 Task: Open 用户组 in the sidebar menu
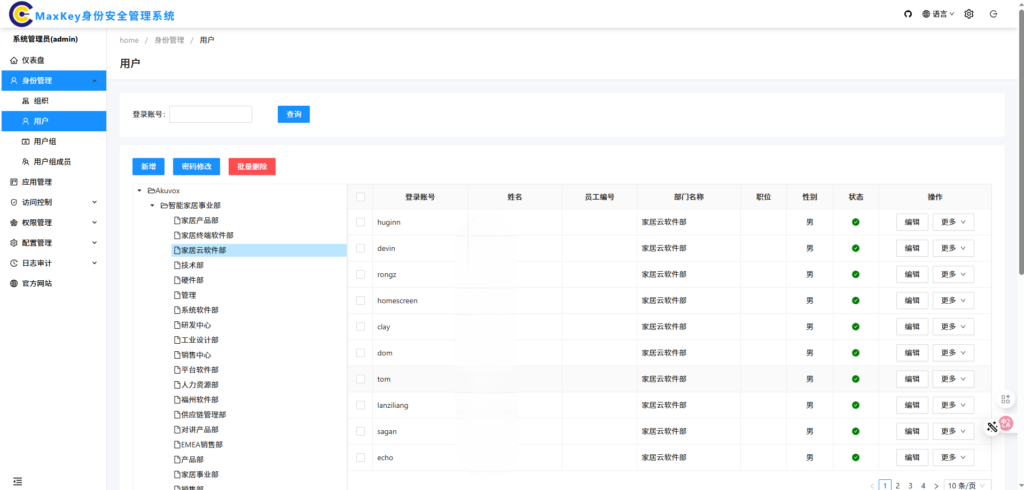45,141
